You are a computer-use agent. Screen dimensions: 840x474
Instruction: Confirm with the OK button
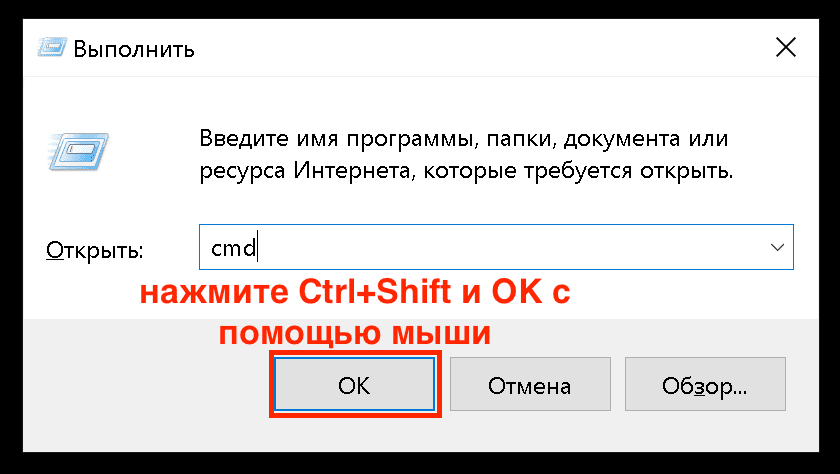pos(354,385)
